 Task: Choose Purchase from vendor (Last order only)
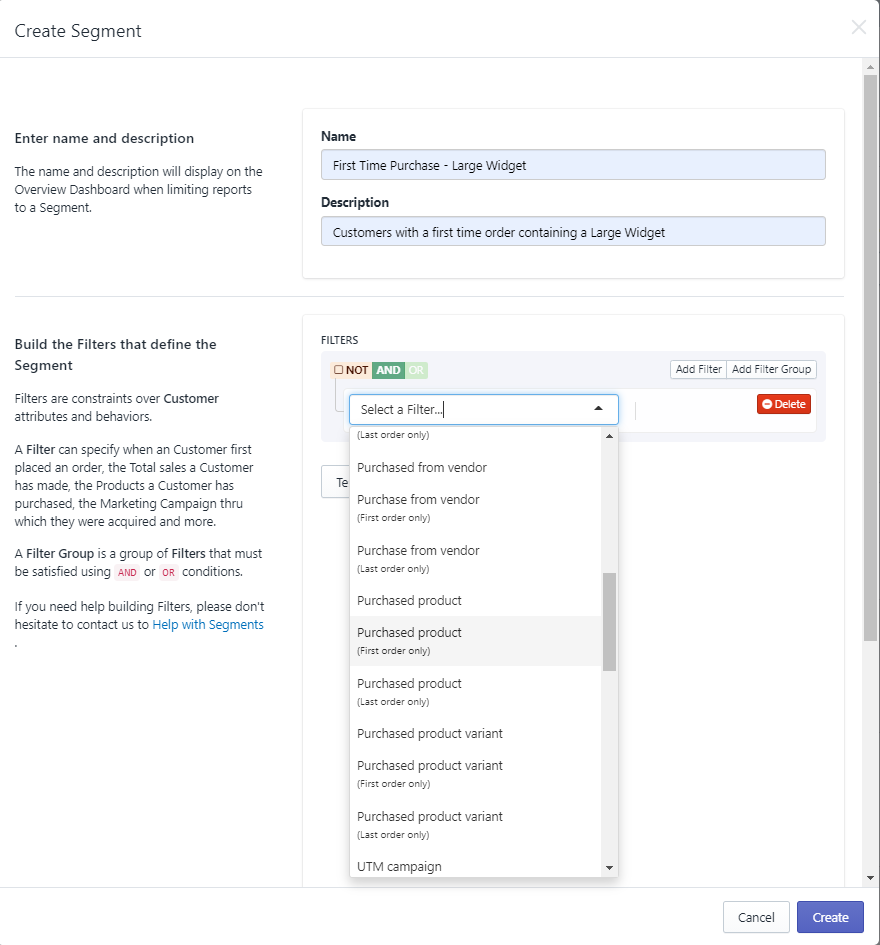pyautogui.click(x=476, y=559)
